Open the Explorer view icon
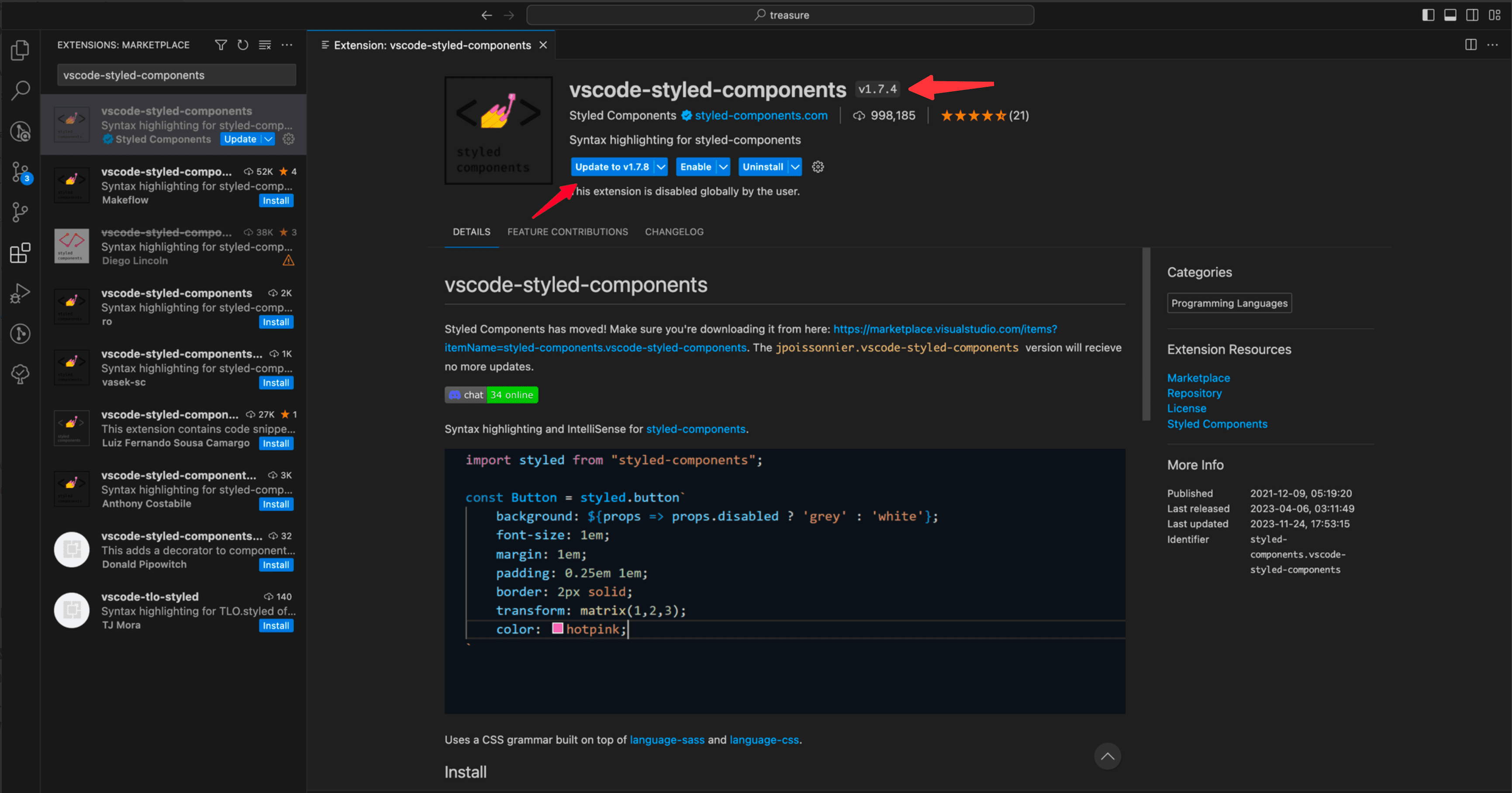 (x=20, y=51)
